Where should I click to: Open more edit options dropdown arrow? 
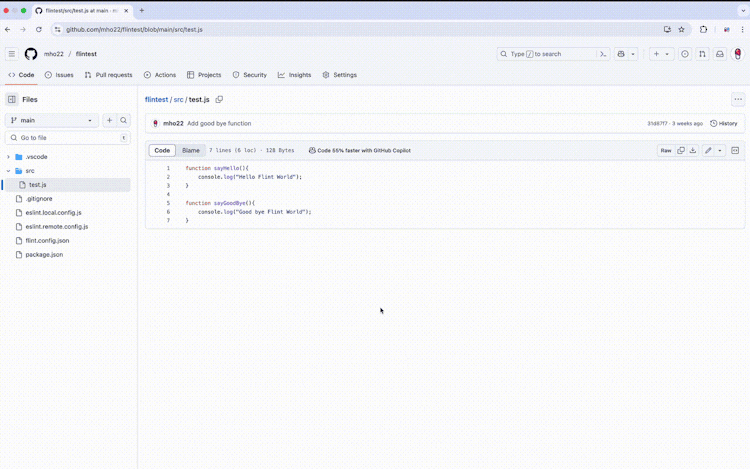pos(720,151)
